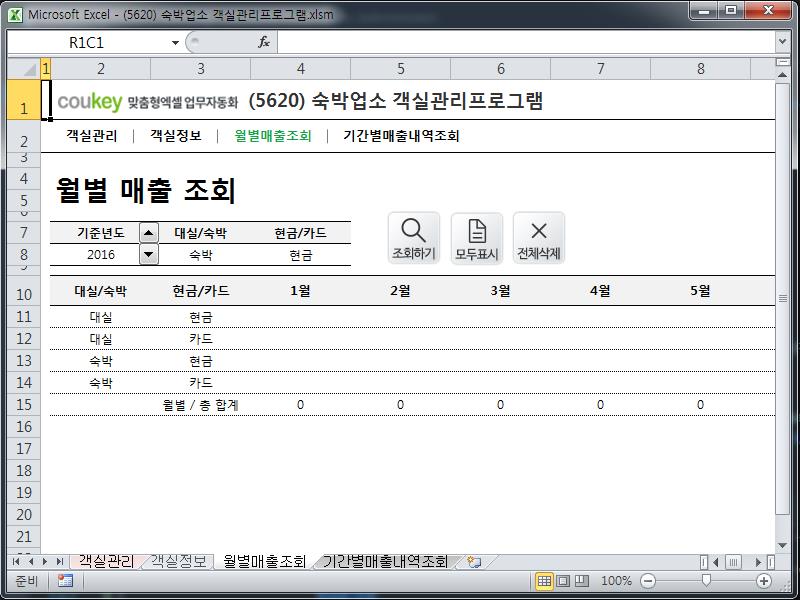Click the zoom slider handle
The image size is (800, 600).
[706, 580]
